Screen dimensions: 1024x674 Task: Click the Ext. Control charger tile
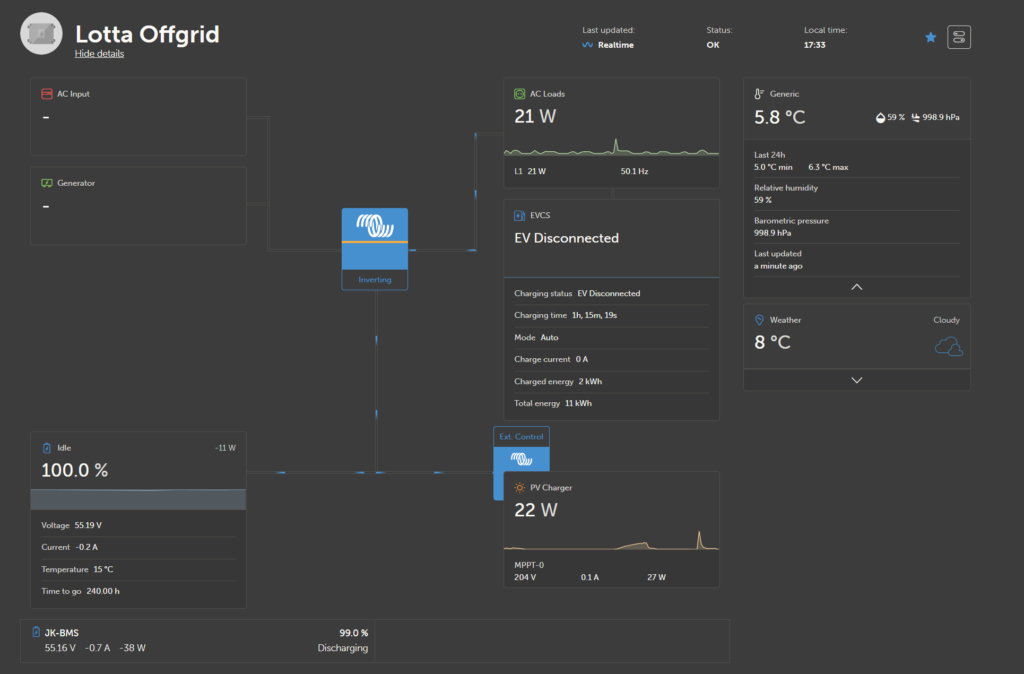tap(521, 449)
